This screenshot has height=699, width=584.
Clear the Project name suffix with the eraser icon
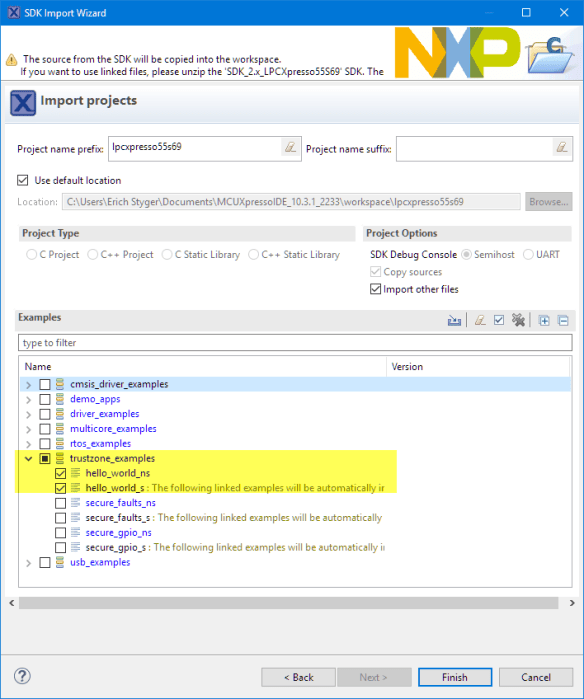pyautogui.click(x=562, y=147)
